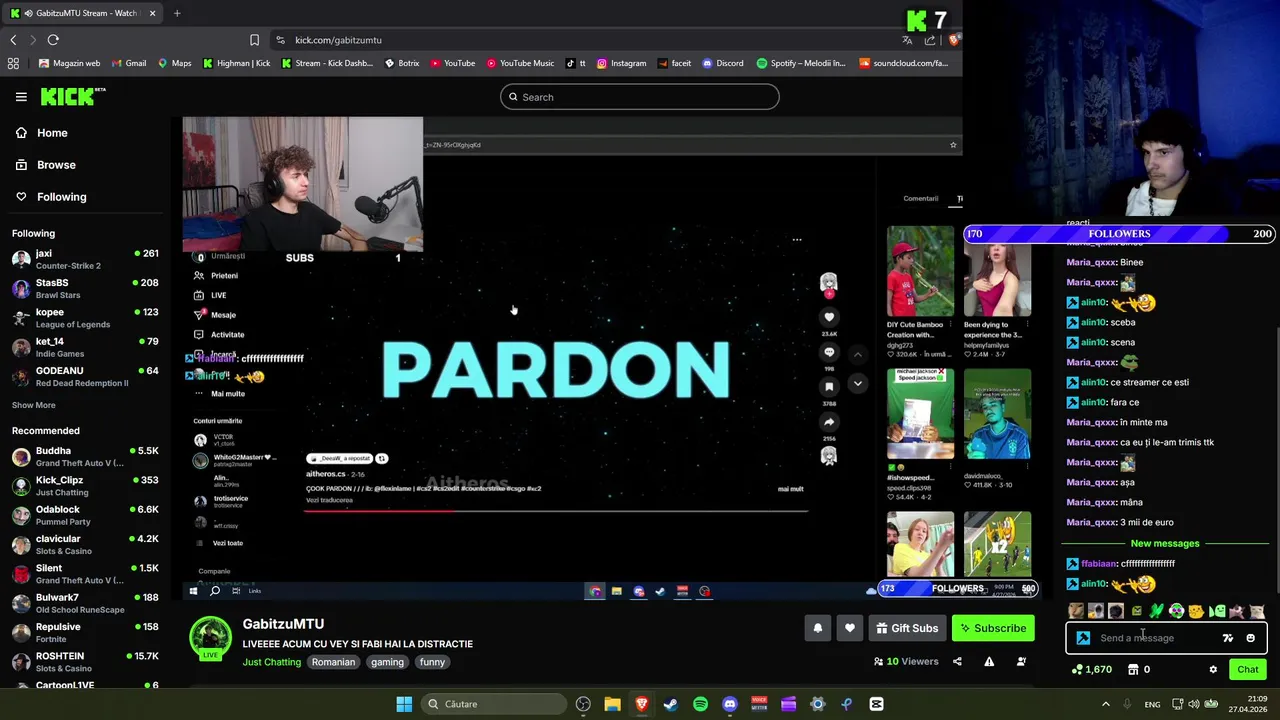The height and width of the screenshot is (720, 1280).
Task: Open the user list icon beside report
Action: [x=1021, y=661]
